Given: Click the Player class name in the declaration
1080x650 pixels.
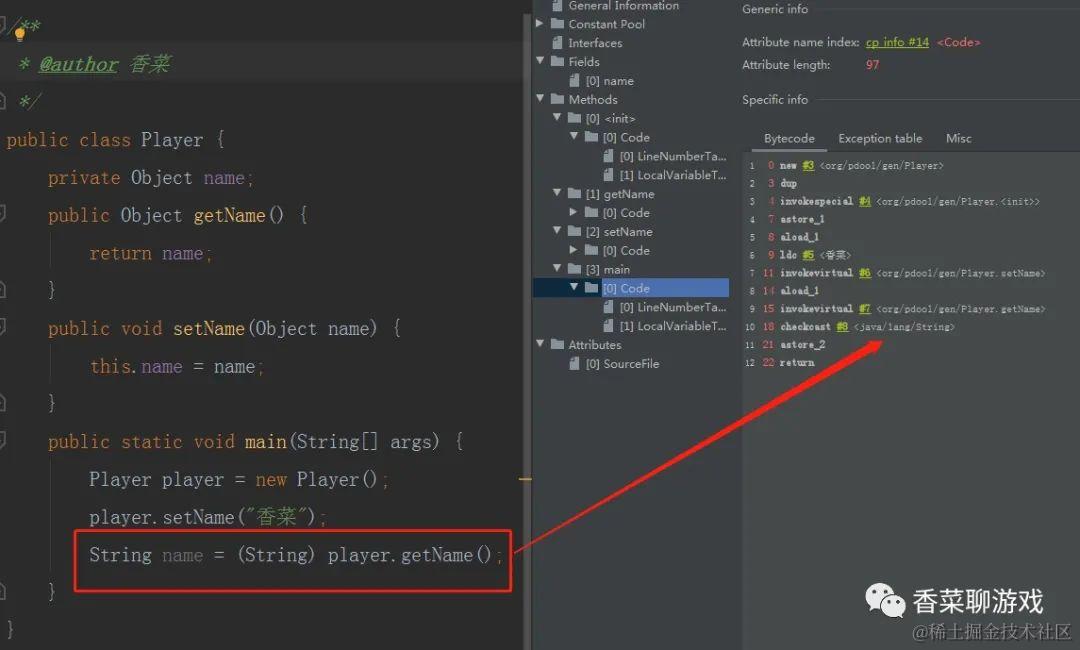Looking at the screenshot, I should click(x=172, y=140).
